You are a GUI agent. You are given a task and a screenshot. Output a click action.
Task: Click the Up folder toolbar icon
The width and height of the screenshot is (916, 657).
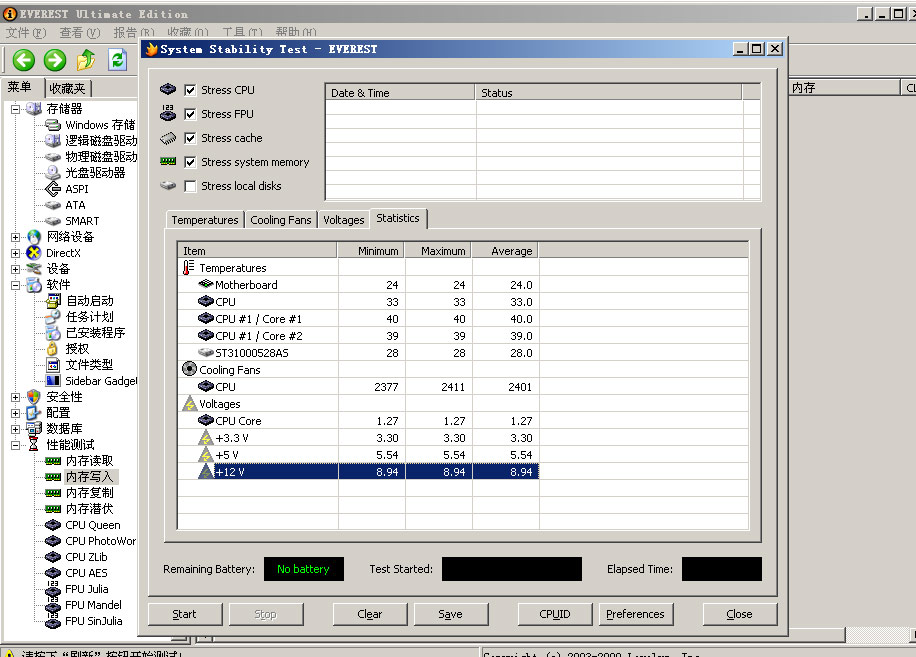click(86, 60)
